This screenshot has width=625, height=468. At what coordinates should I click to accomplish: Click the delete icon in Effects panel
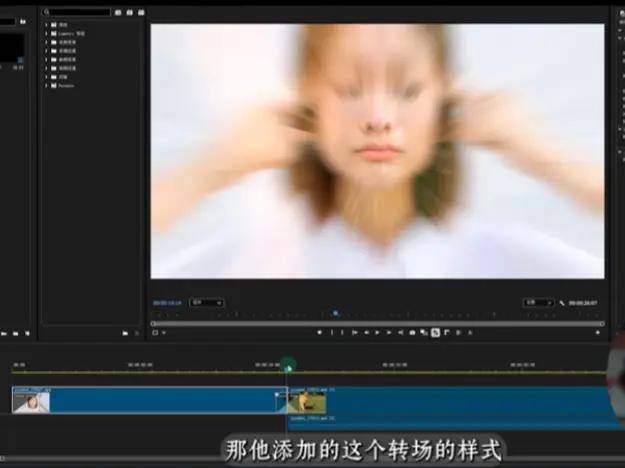coord(138,332)
